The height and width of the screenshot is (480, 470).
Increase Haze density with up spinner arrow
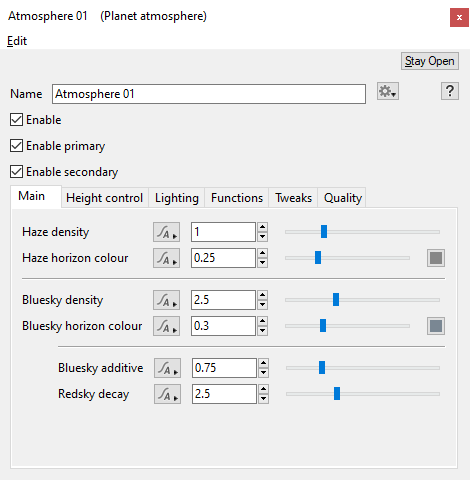[x=263, y=227]
